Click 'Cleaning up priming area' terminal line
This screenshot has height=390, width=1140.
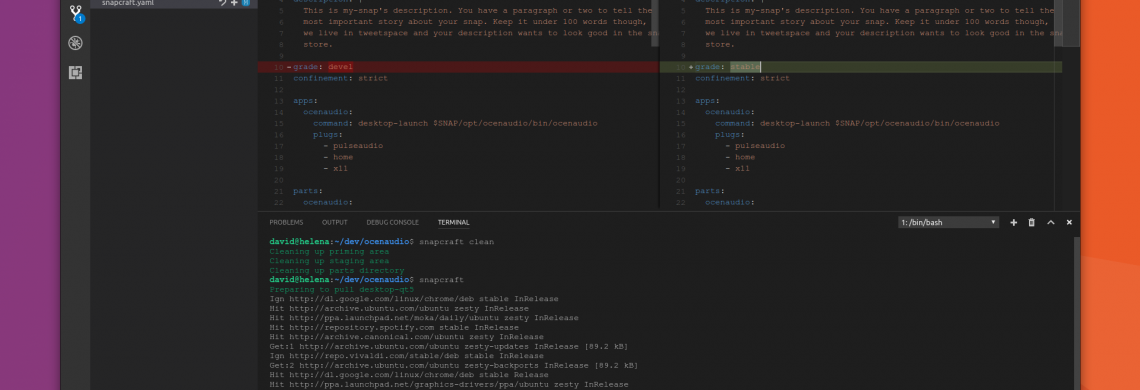329,251
